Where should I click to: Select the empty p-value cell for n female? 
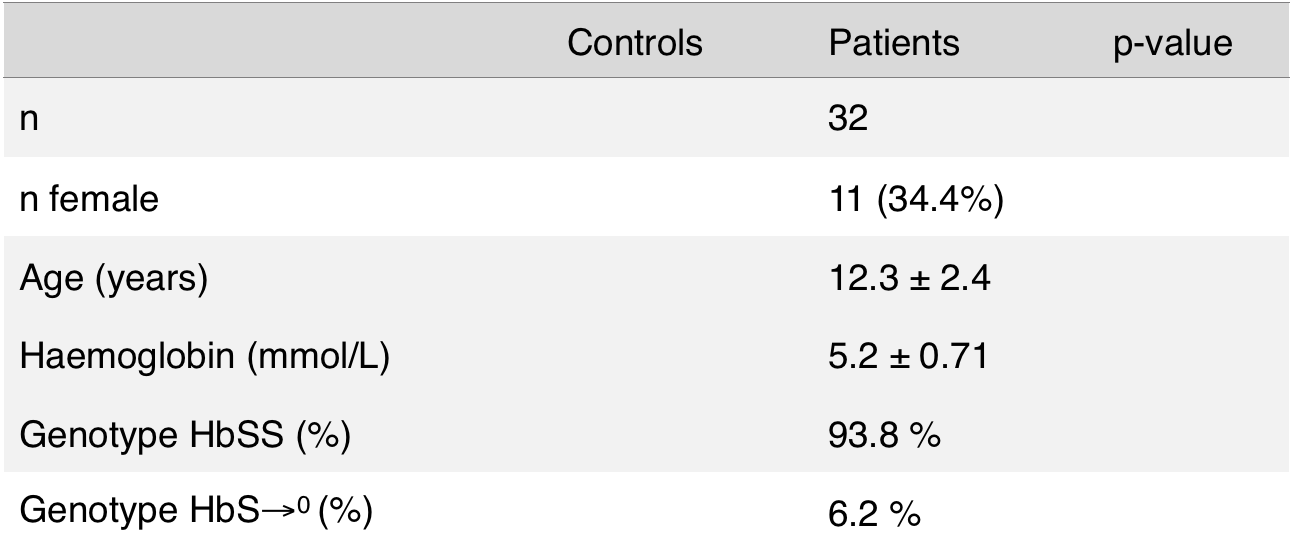pos(1171,200)
